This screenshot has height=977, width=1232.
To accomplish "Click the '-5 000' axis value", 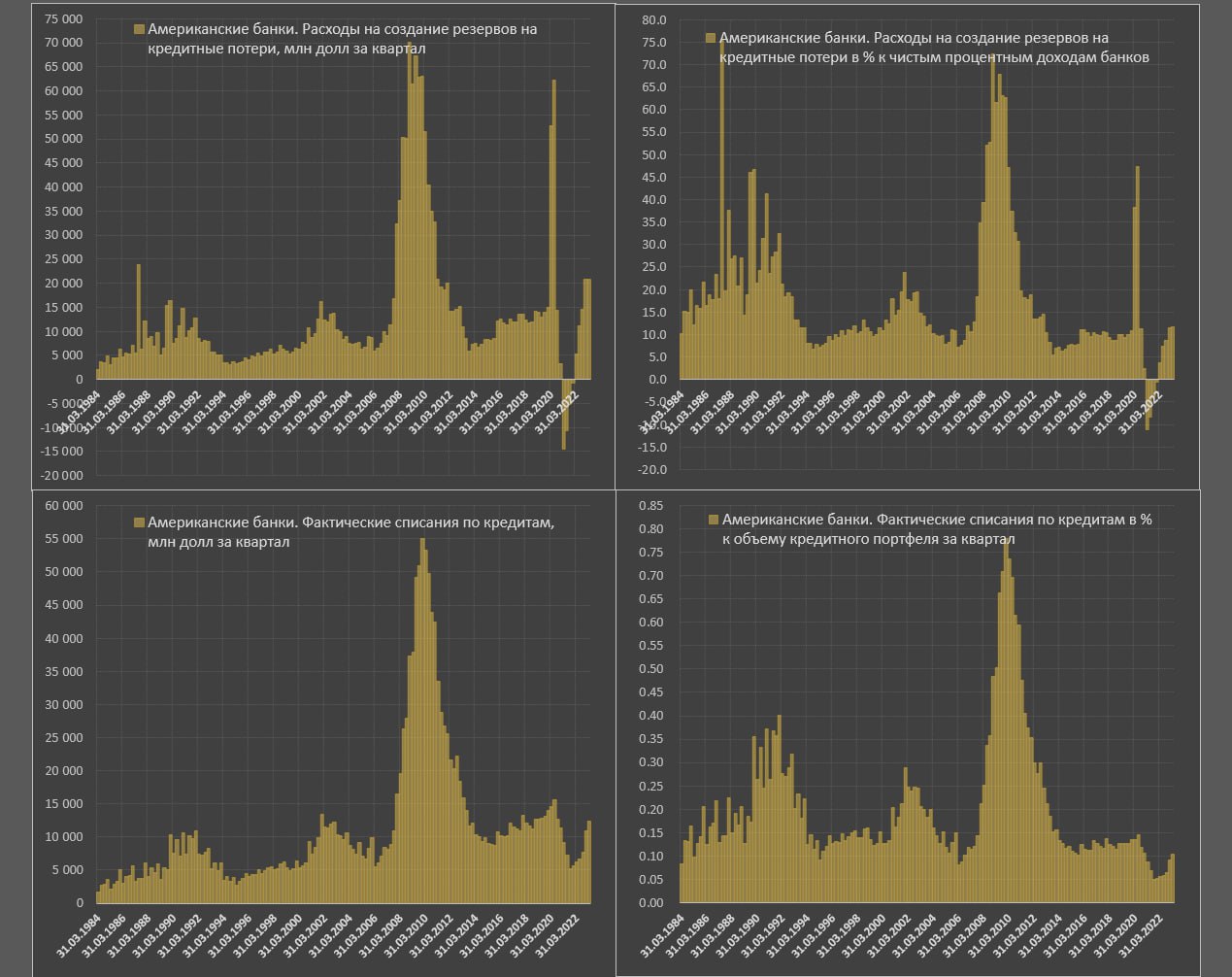I will [63, 403].
